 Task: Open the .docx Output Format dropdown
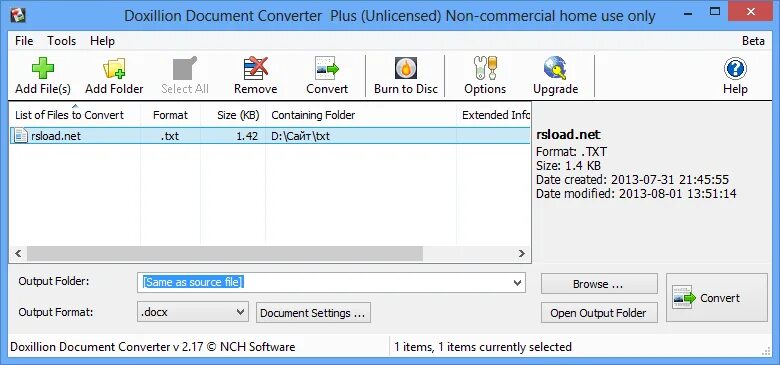[193, 312]
